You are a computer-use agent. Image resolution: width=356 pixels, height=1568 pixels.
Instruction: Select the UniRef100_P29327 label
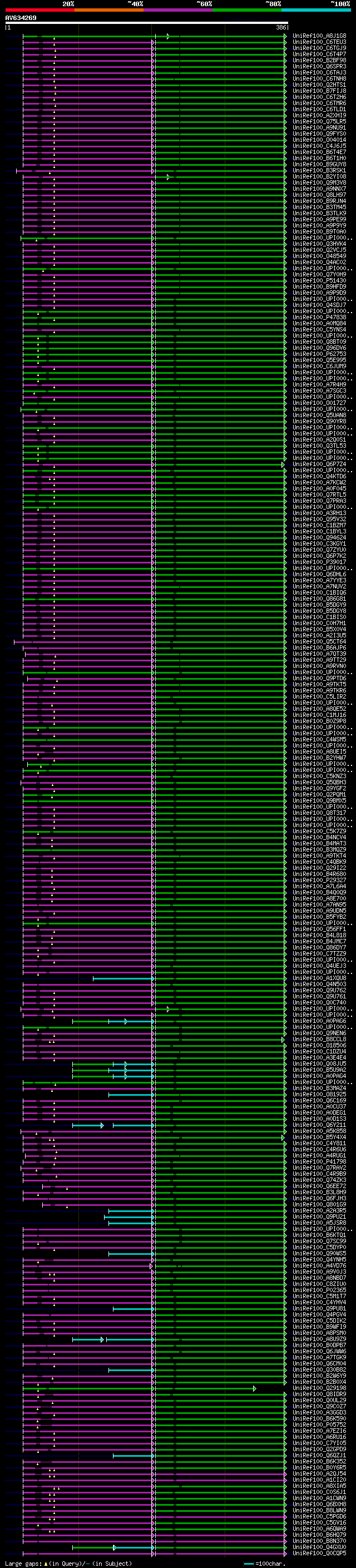319,880
